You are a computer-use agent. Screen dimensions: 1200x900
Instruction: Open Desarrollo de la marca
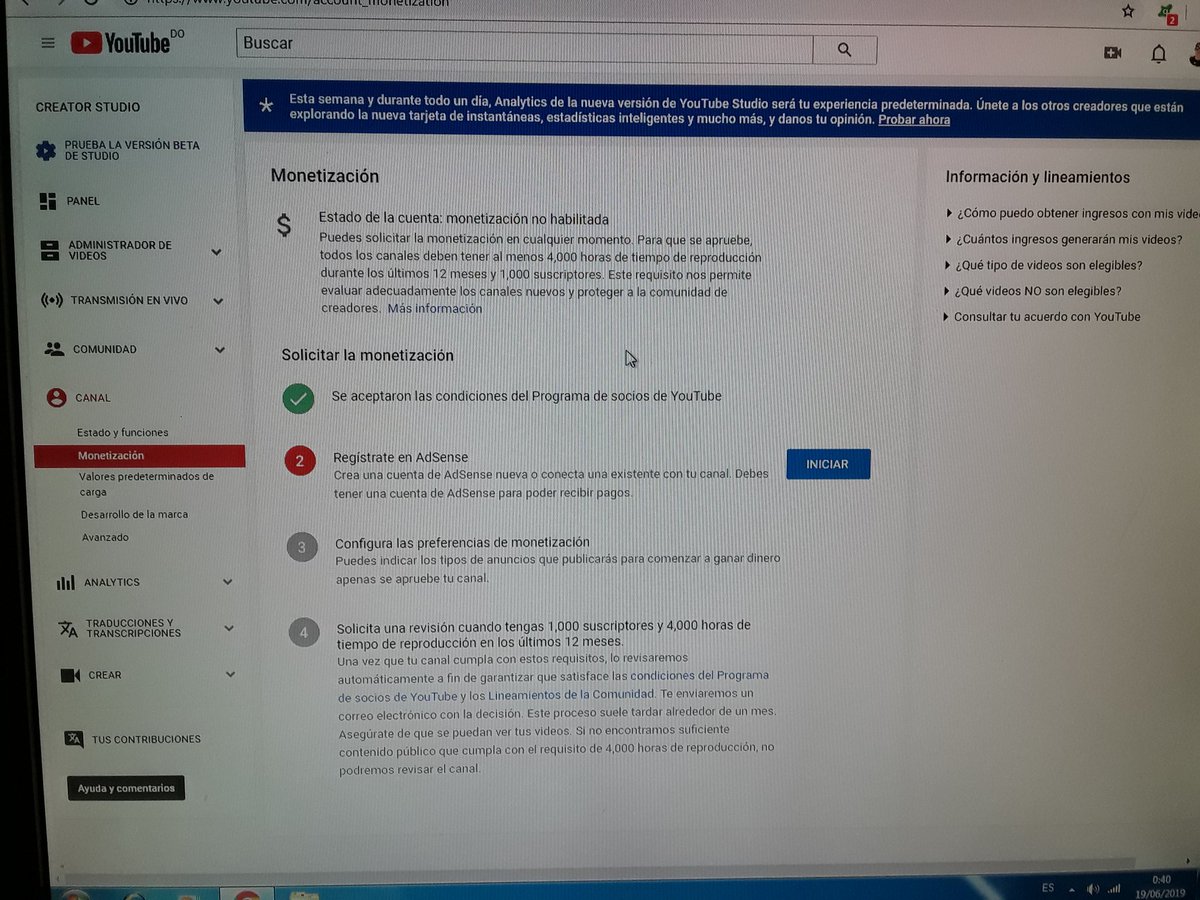[135, 515]
